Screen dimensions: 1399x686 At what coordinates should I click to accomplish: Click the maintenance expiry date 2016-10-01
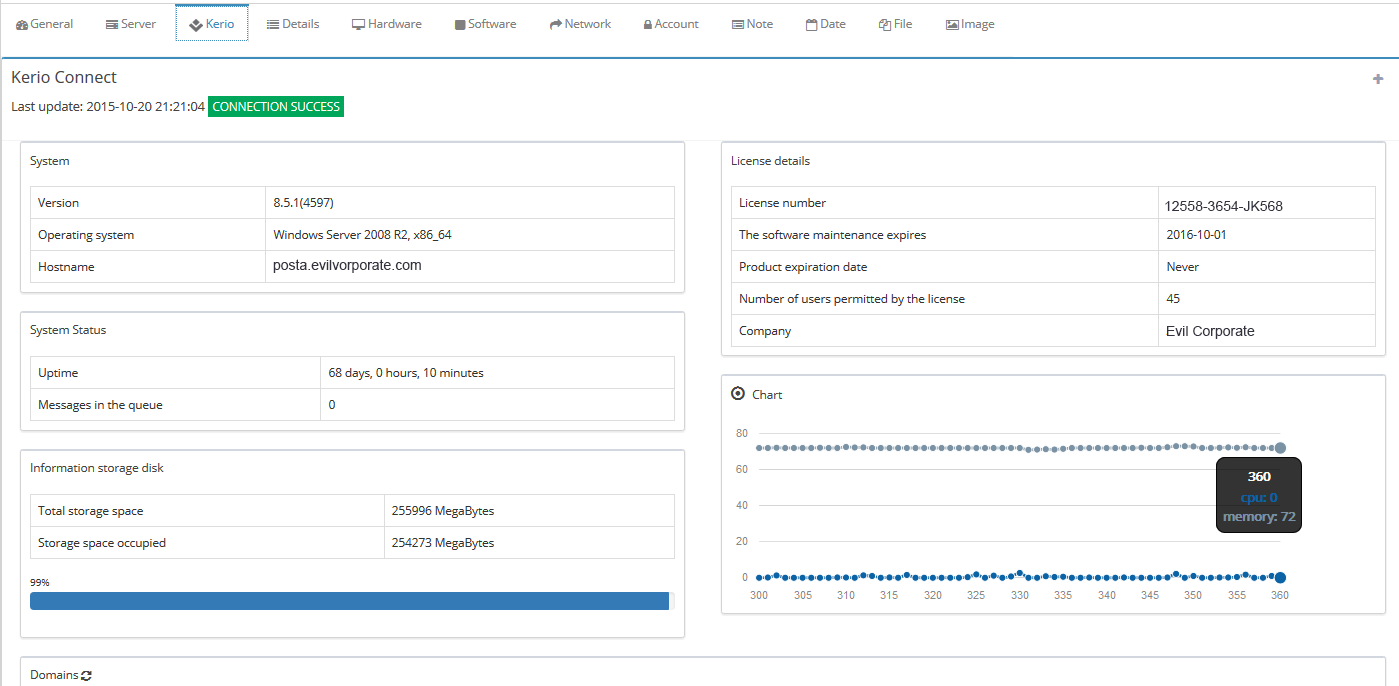1196,235
